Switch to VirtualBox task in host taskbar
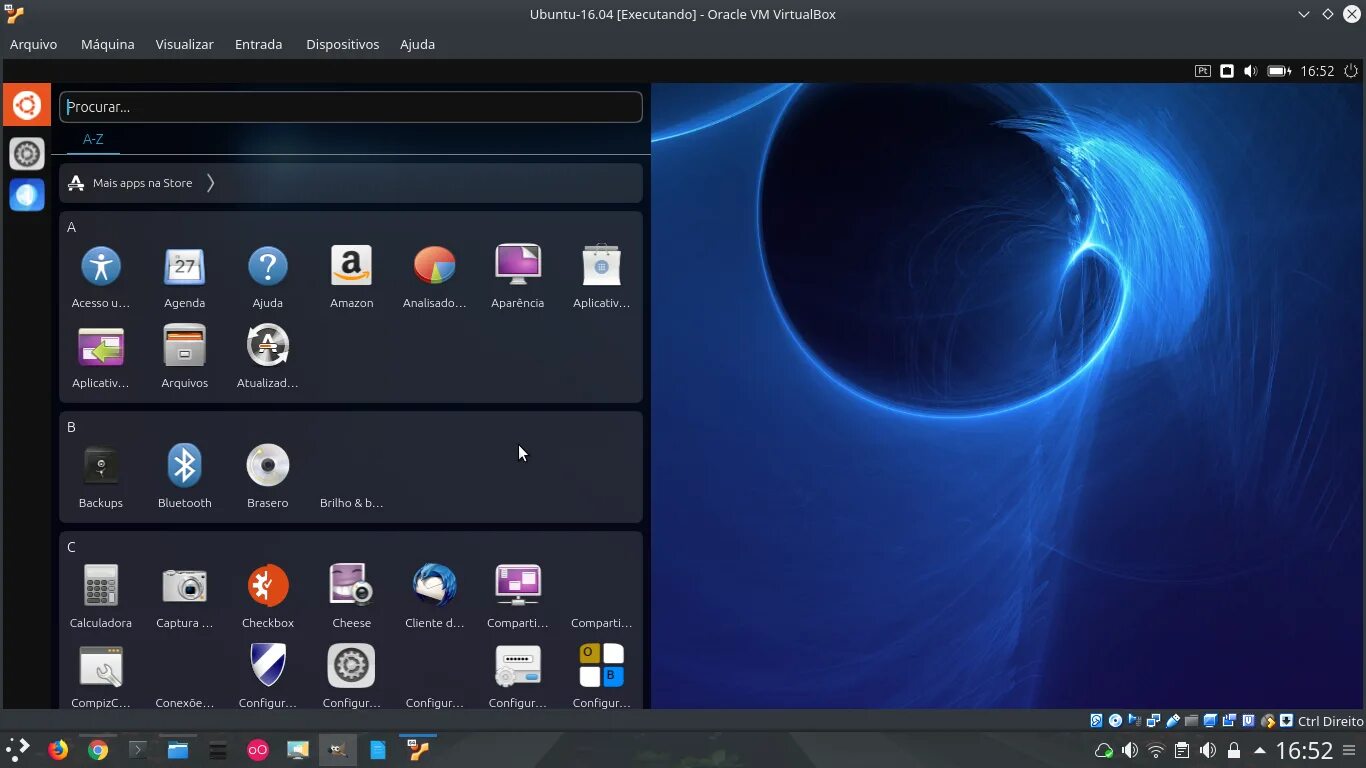 click(x=418, y=749)
